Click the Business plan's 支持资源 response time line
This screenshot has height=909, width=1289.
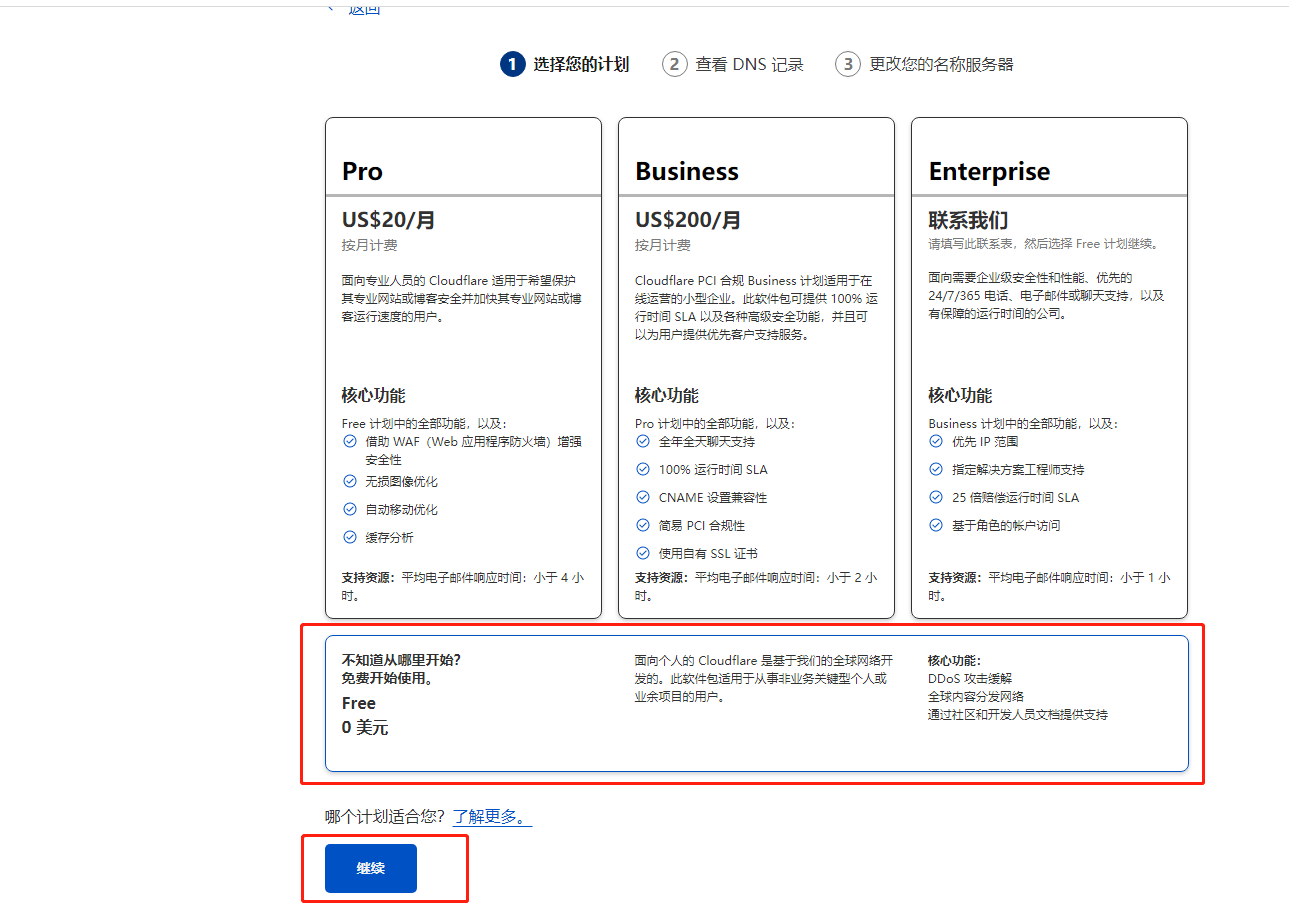[x=756, y=586]
